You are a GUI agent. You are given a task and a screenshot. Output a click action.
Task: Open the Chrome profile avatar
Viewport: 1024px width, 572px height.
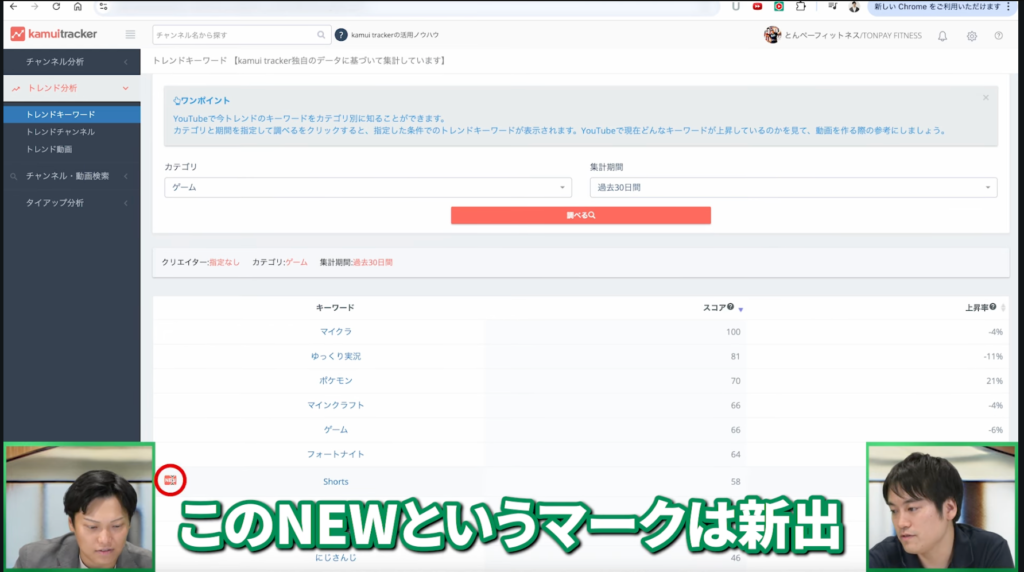click(x=854, y=7)
